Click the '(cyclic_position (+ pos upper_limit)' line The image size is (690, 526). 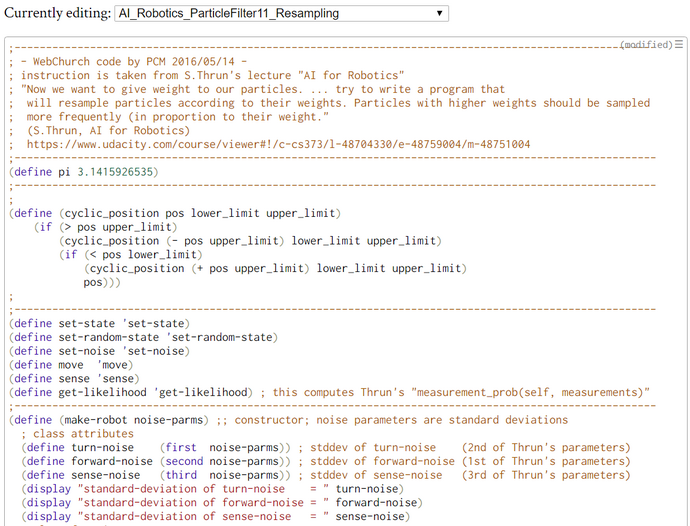pos(275,269)
